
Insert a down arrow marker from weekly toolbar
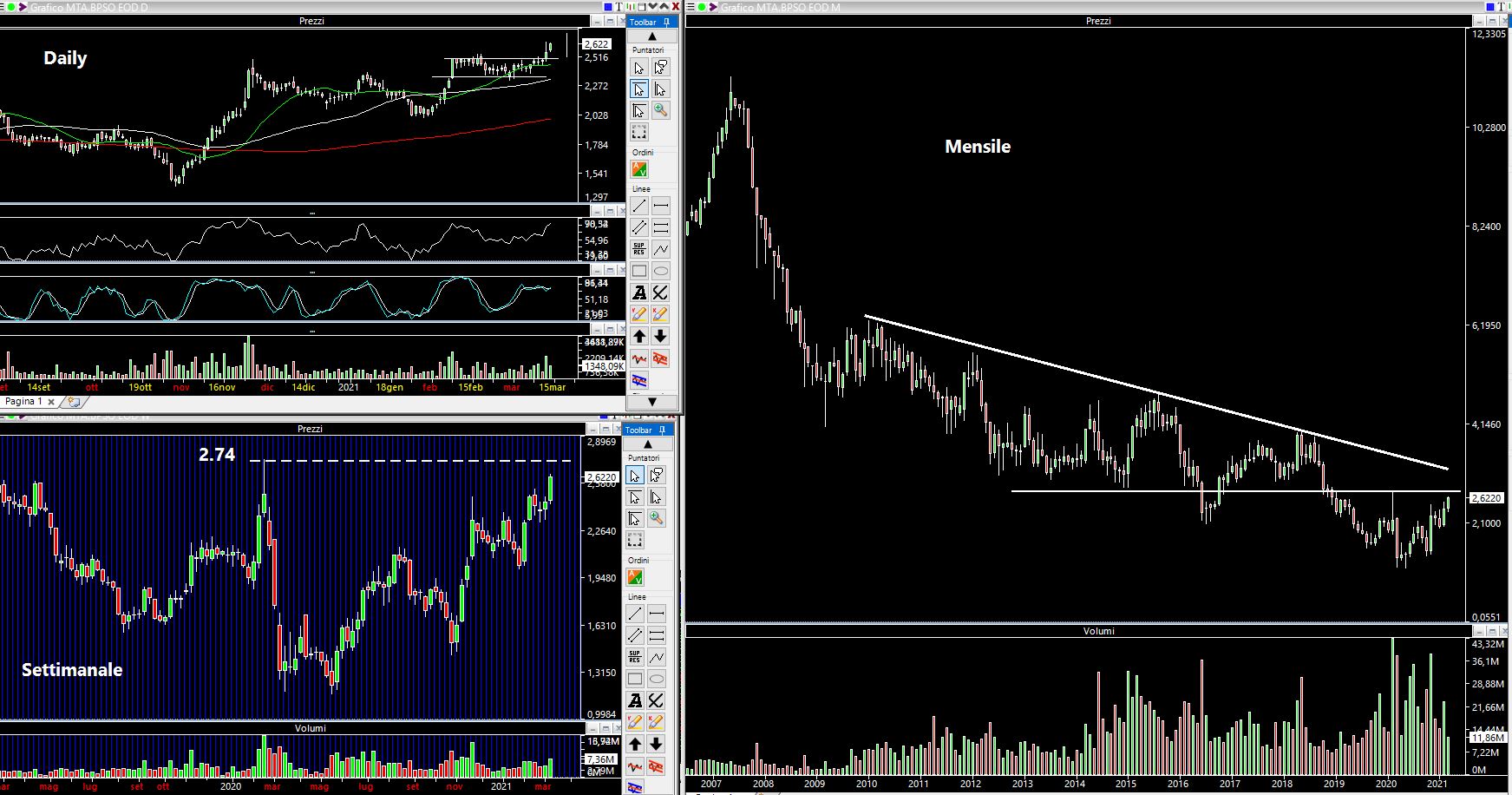(x=657, y=744)
